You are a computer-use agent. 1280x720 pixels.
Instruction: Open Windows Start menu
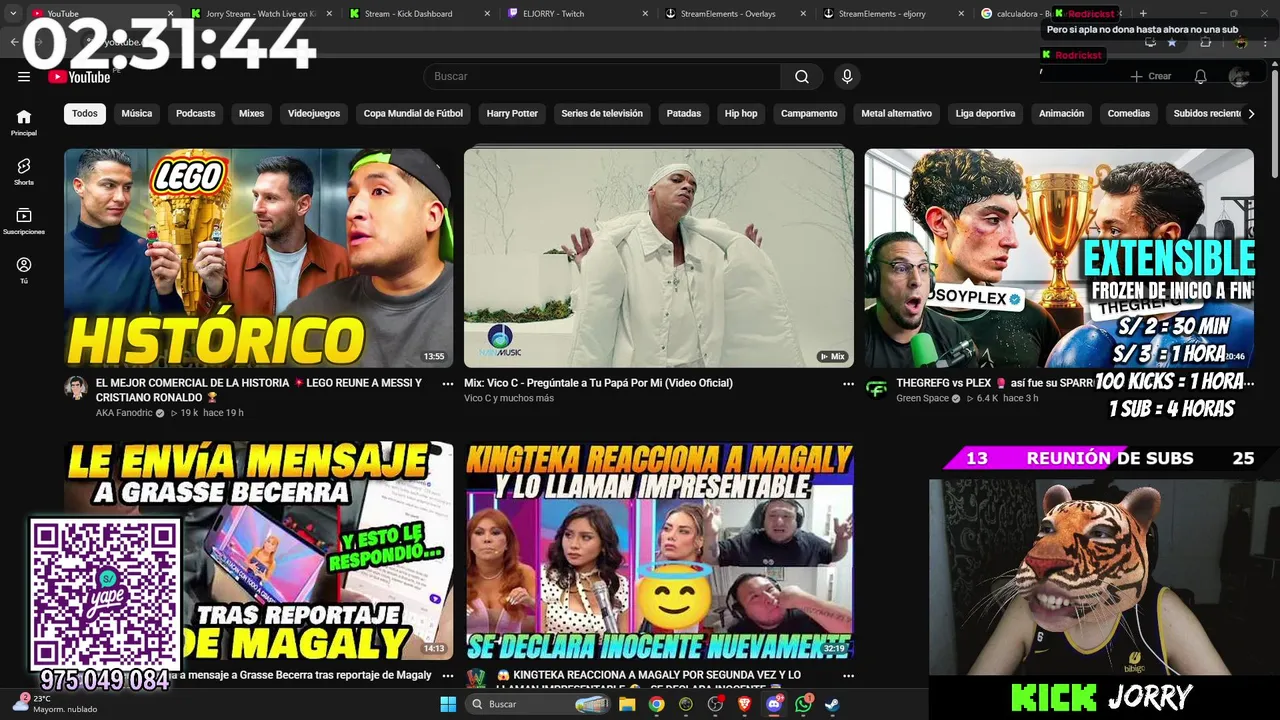pos(448,704)
